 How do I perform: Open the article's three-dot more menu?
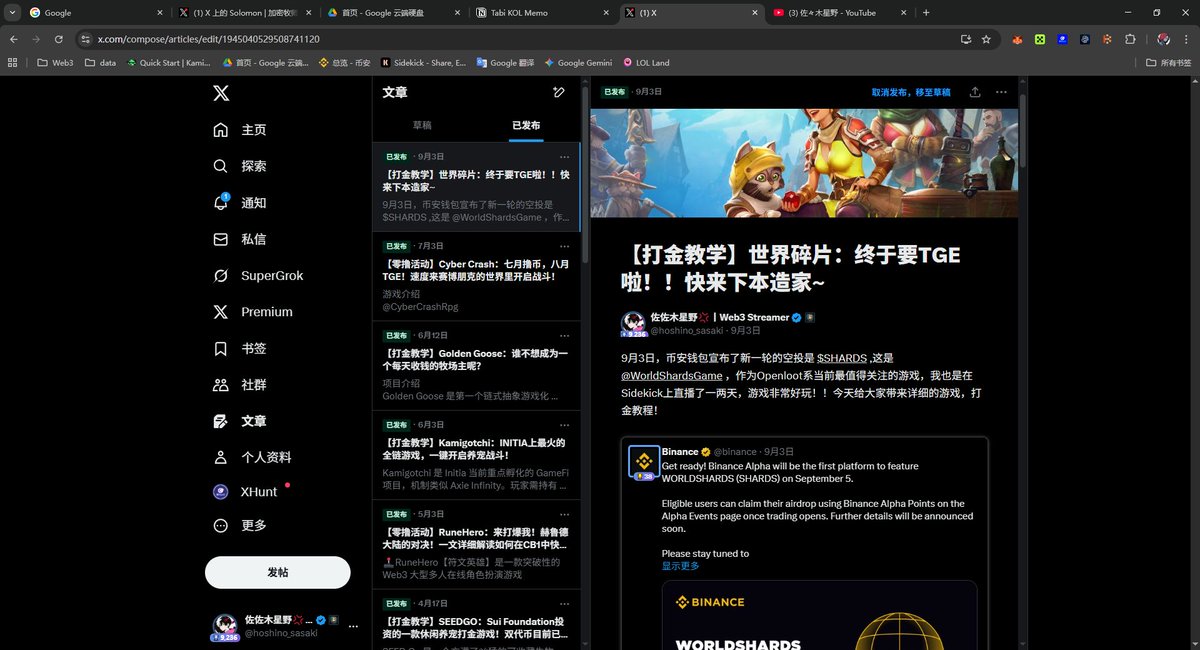coord(1001,92)
